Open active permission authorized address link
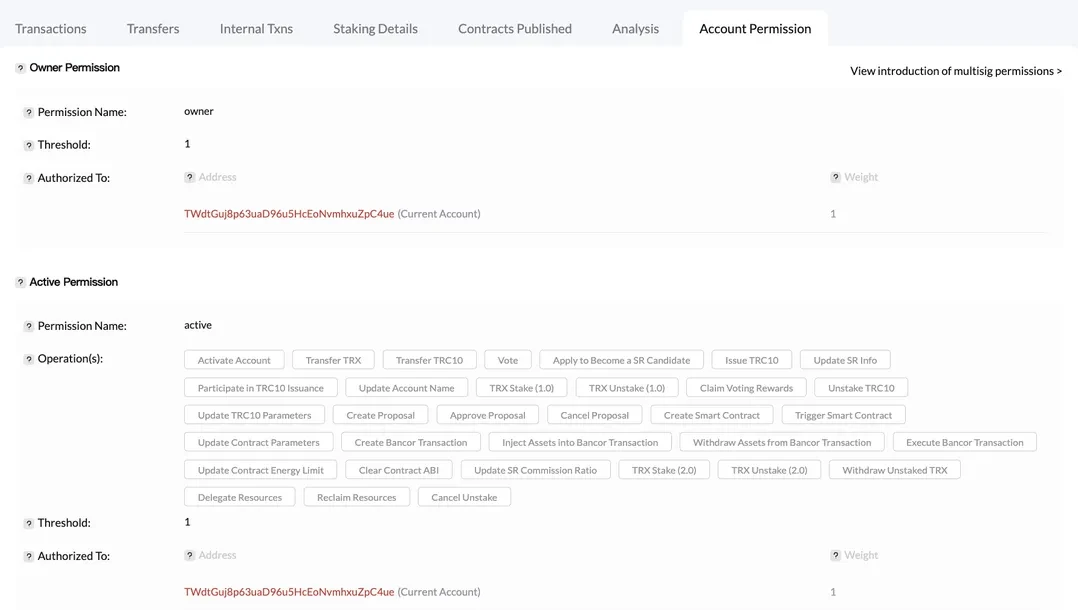The height and width of the screenshot is (610, 1078). coord(289,592)
